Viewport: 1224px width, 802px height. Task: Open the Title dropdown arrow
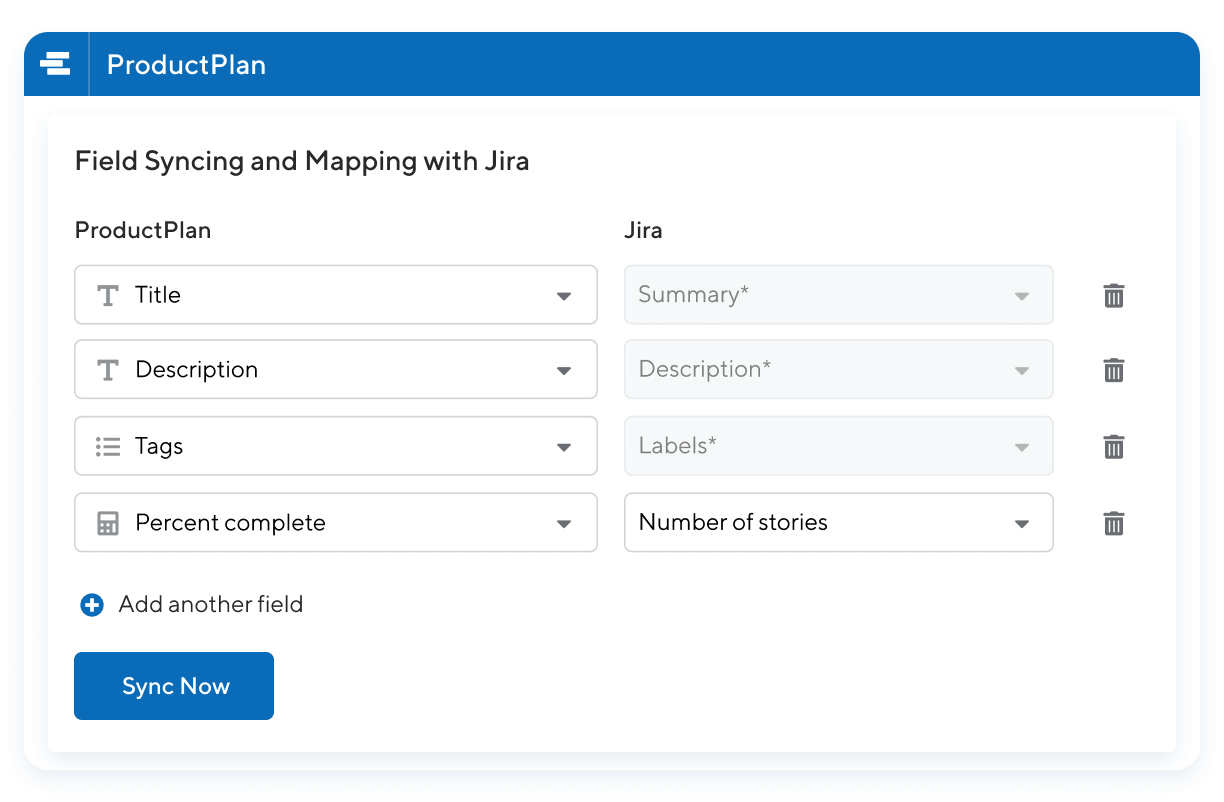click(564, 296)
